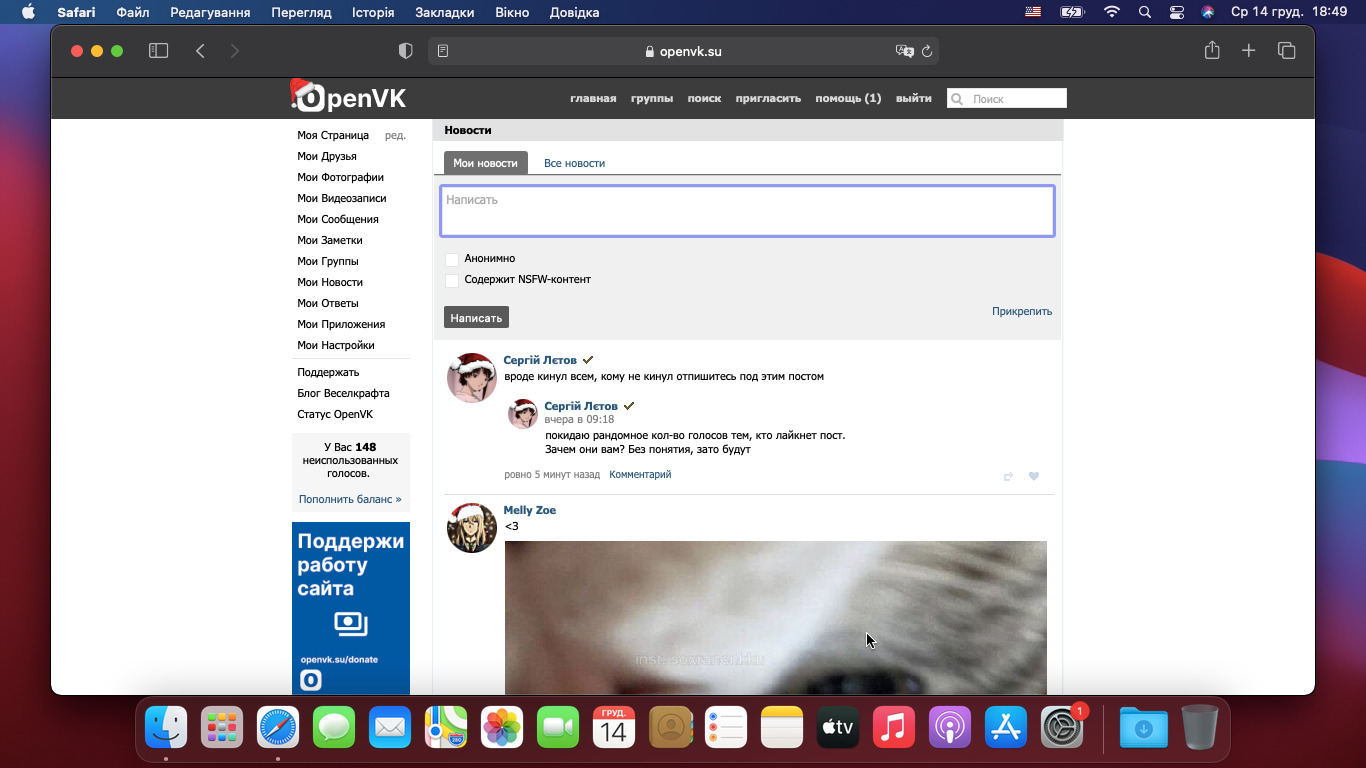Click Melly Zoe's avatar thumbnail
The height and width of the screenshot is (768, 1366).
[x=471, y=528]
